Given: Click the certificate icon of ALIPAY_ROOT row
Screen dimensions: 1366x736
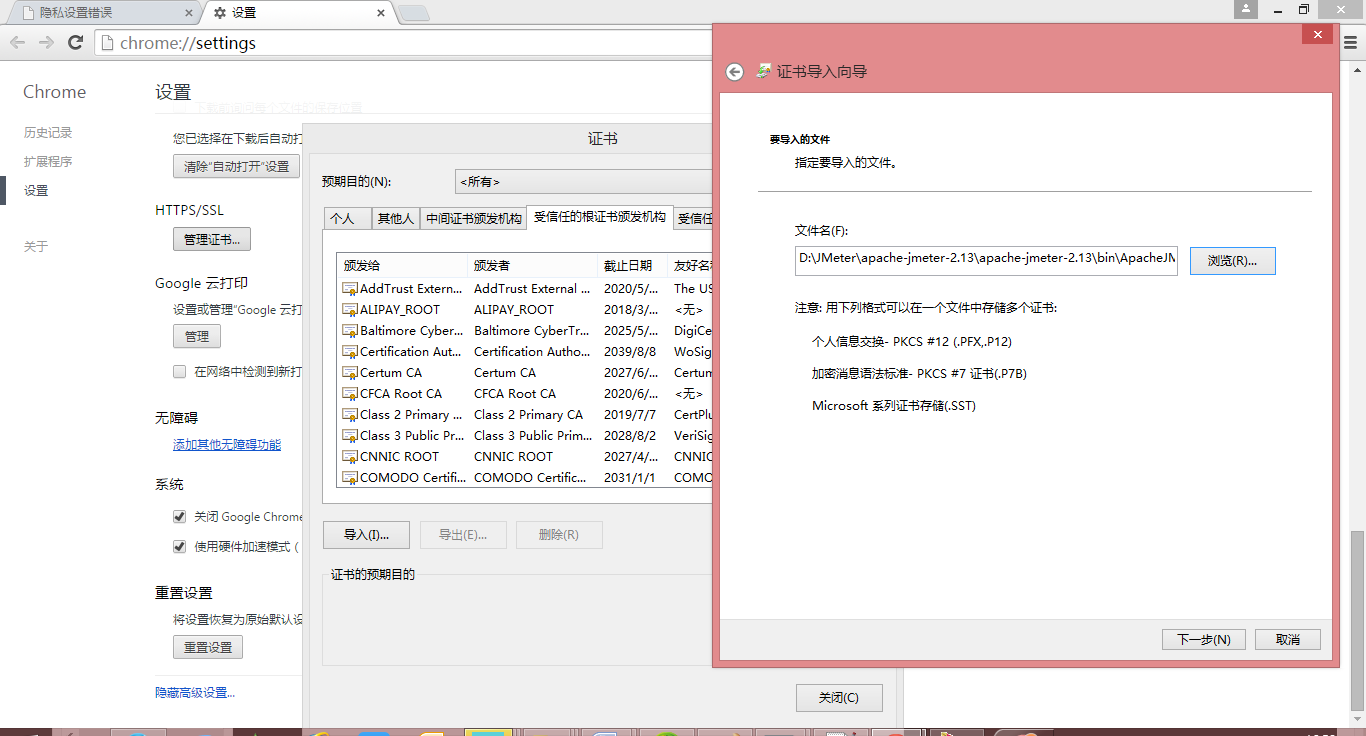Looking at the screenshot, I should tap(350, 310).
